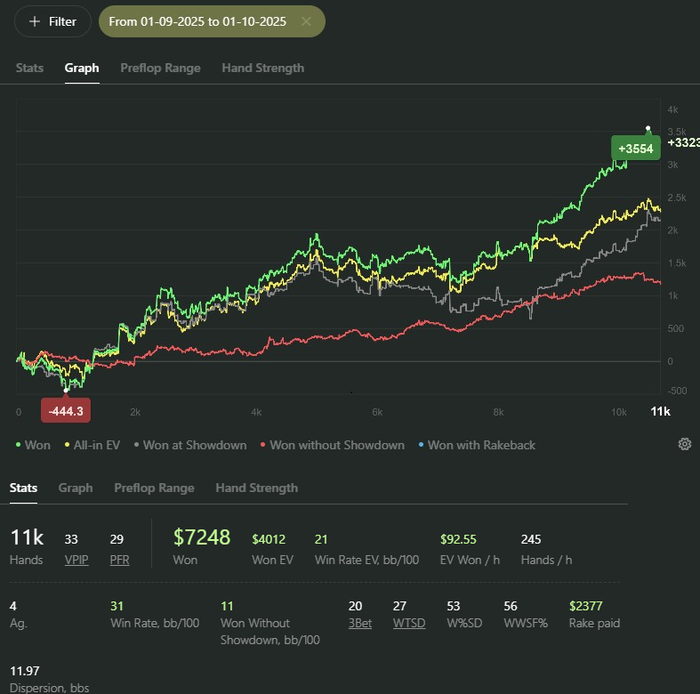Click the plus Filter button
Screen dimensions: 700x694
click(x=53, y=21)
